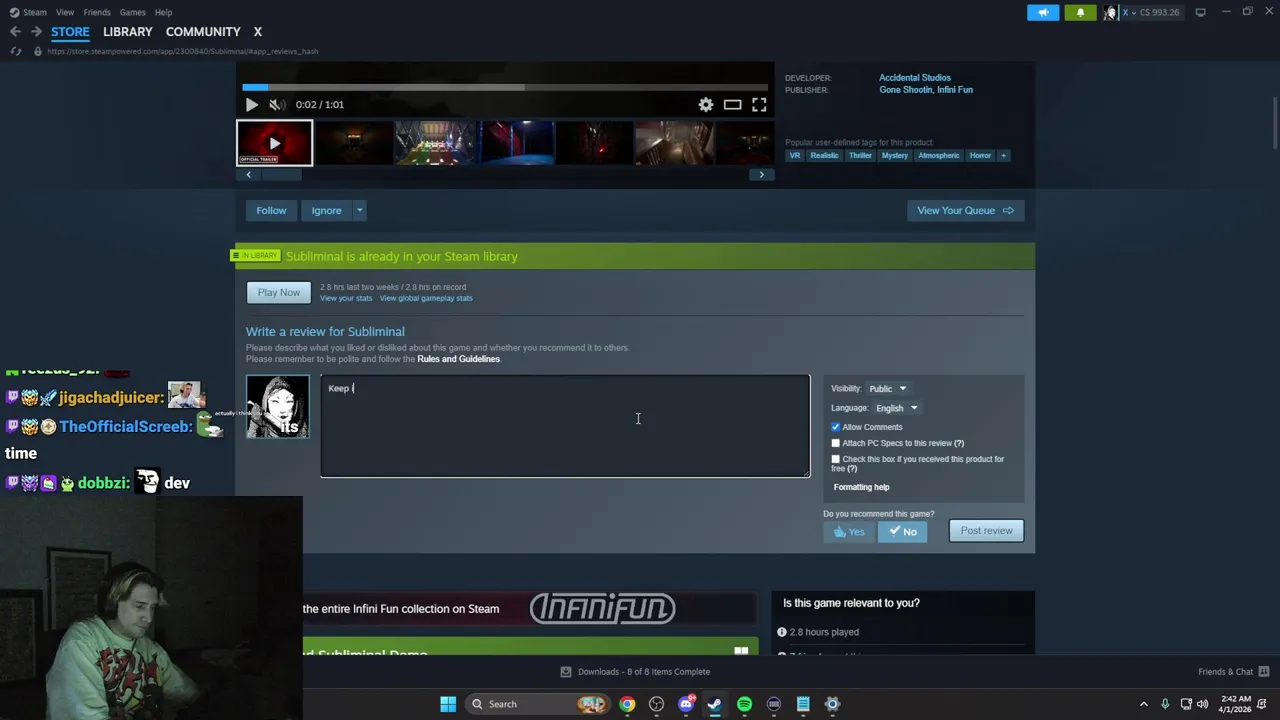Open Formatting help
Image resolution: width=1280 pixels, height=720 pixels.
861,487
